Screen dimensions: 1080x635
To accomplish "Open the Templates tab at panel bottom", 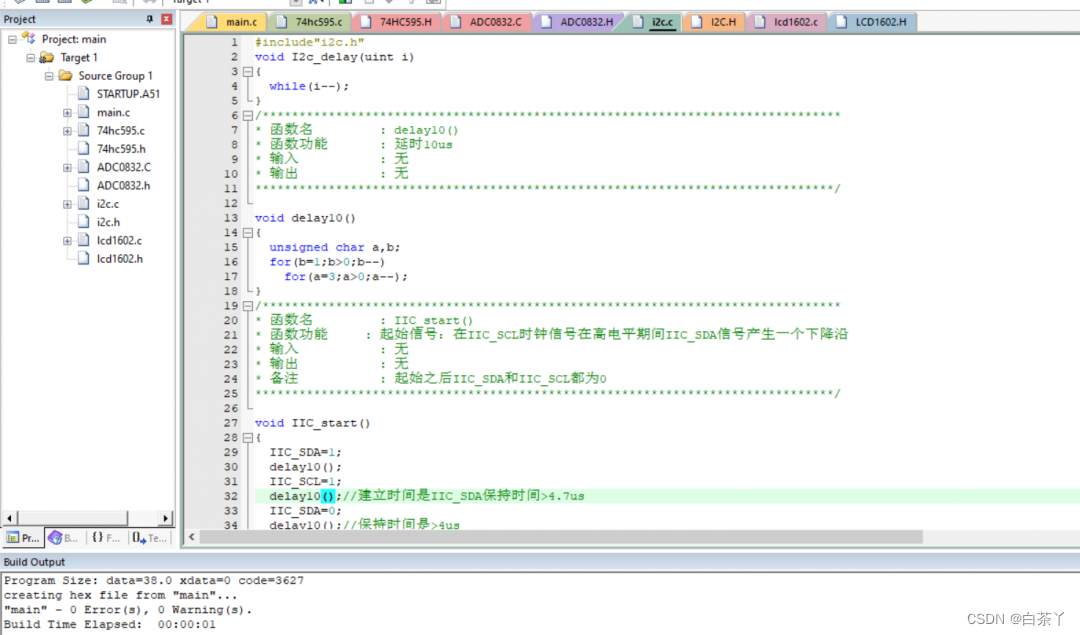I will [x=149, y=538].
